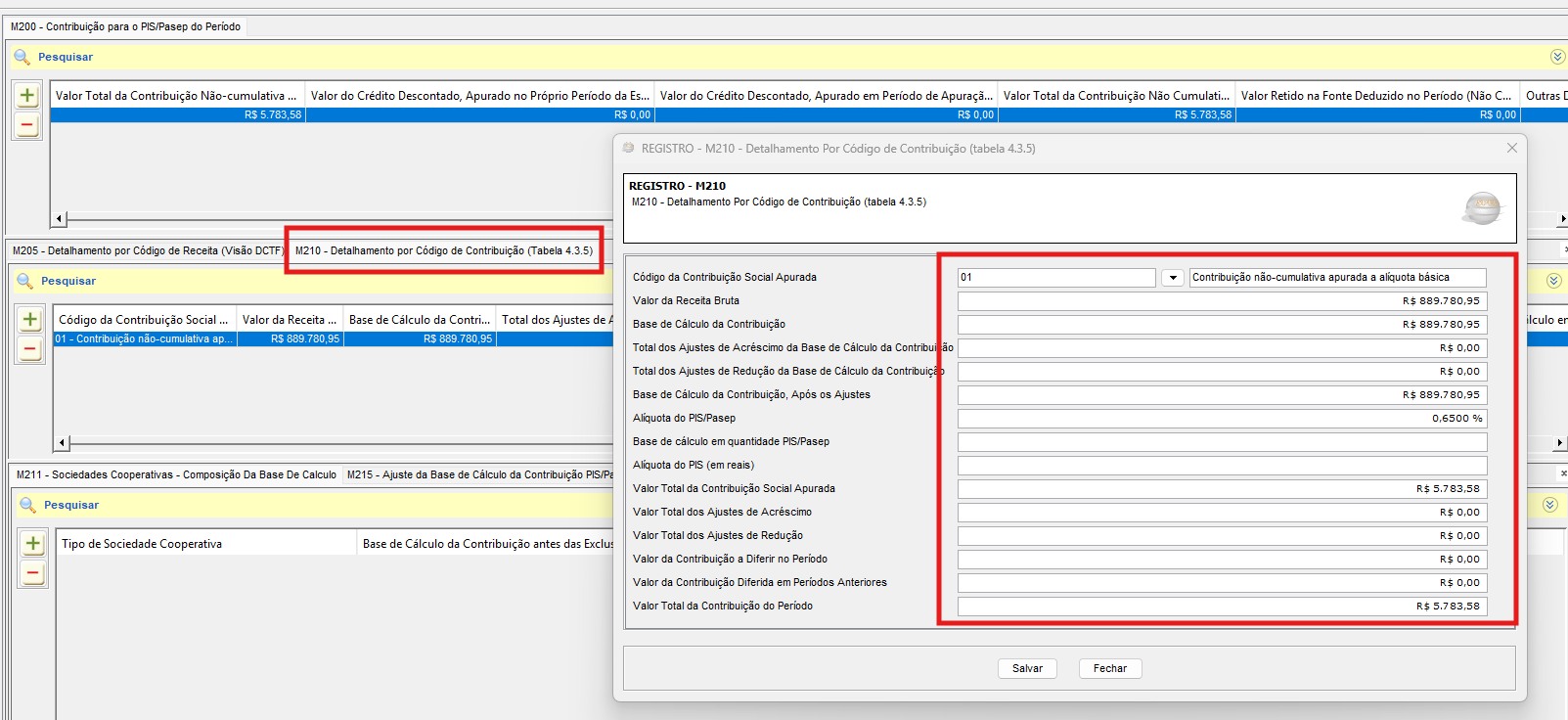Click the magnifier icon in M211 Pesquisar bar

click(27, 505)
